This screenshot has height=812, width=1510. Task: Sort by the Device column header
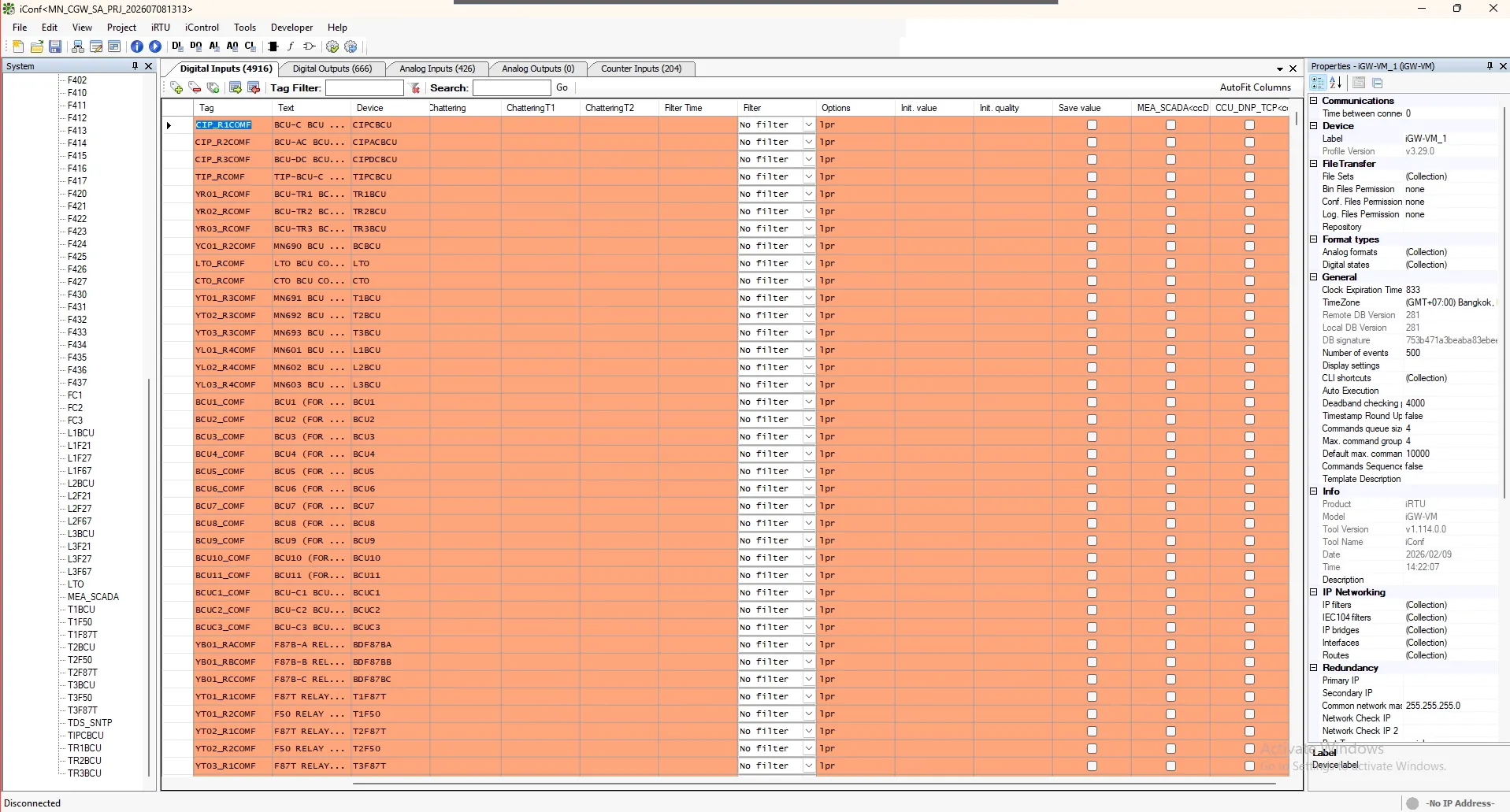(x=389, y=108)
